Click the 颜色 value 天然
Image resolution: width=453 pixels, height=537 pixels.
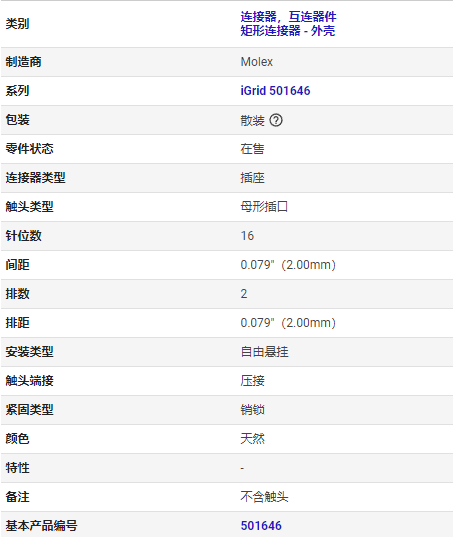[252, 439]
